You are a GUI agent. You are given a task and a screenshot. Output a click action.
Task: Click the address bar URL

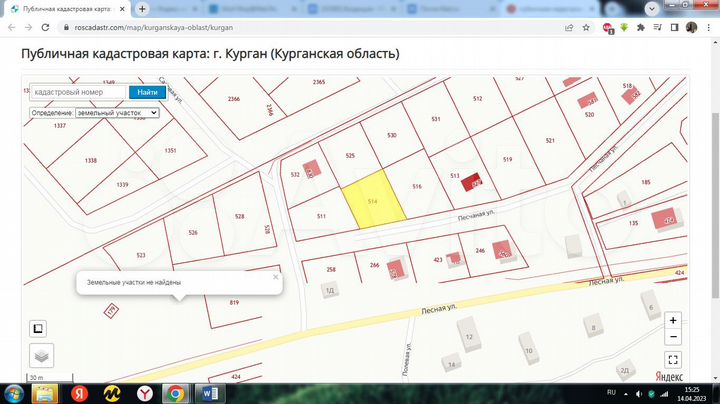pyautogui.click(x=153, y=28)
